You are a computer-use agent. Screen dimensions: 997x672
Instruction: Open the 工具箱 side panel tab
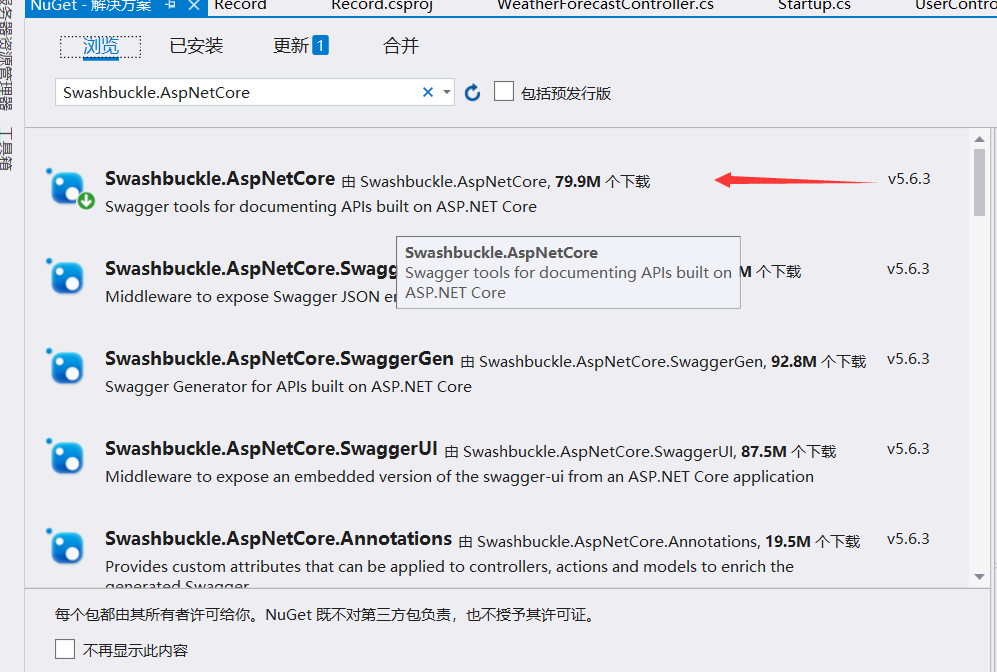(x=6, y=149)
